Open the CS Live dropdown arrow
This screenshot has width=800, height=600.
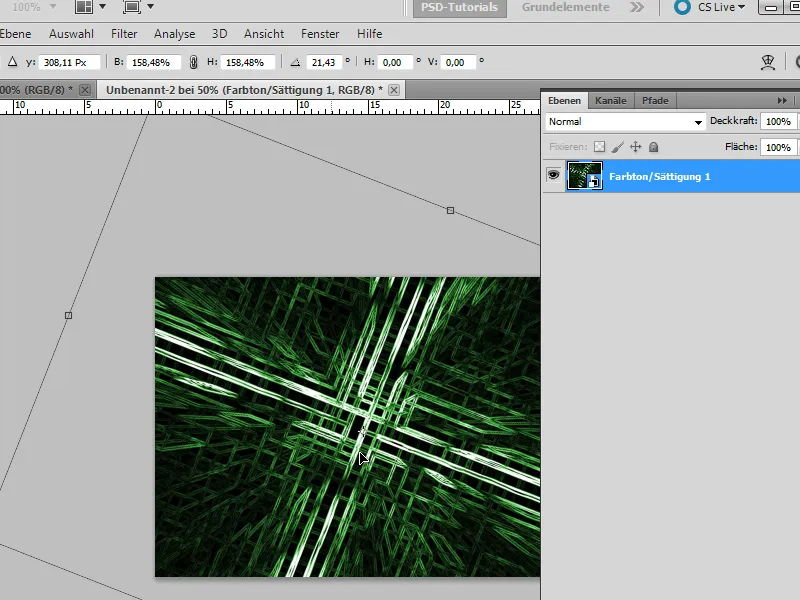(742, 7)
